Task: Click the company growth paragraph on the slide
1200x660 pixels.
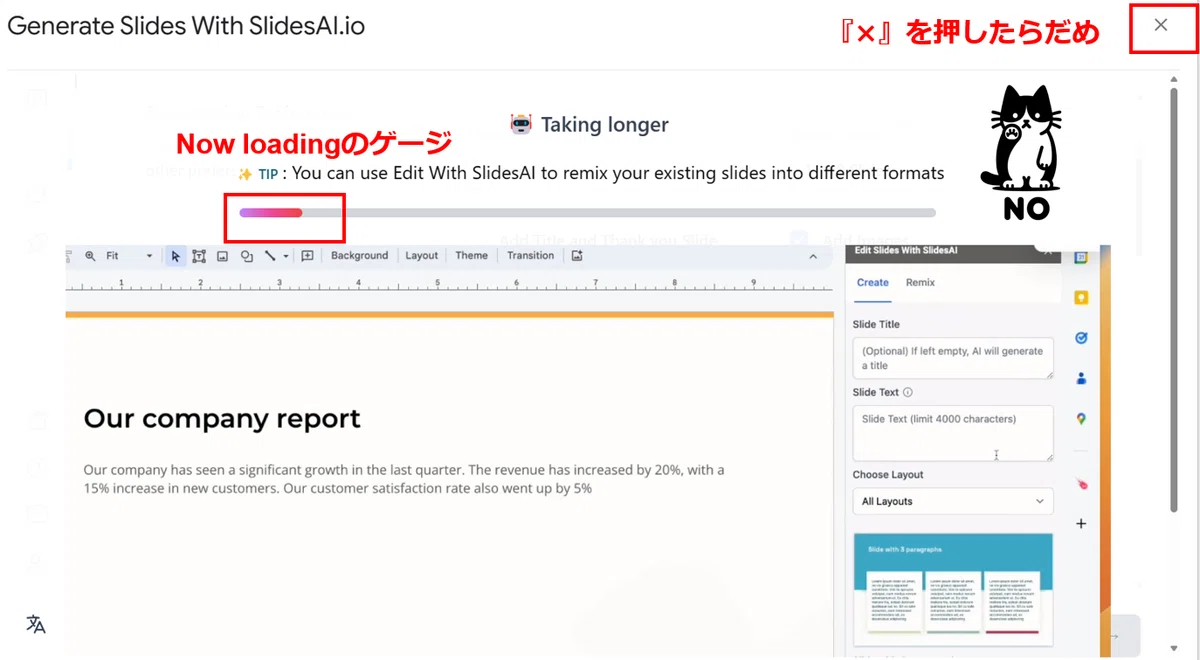Action: click(x=404, y=479)
